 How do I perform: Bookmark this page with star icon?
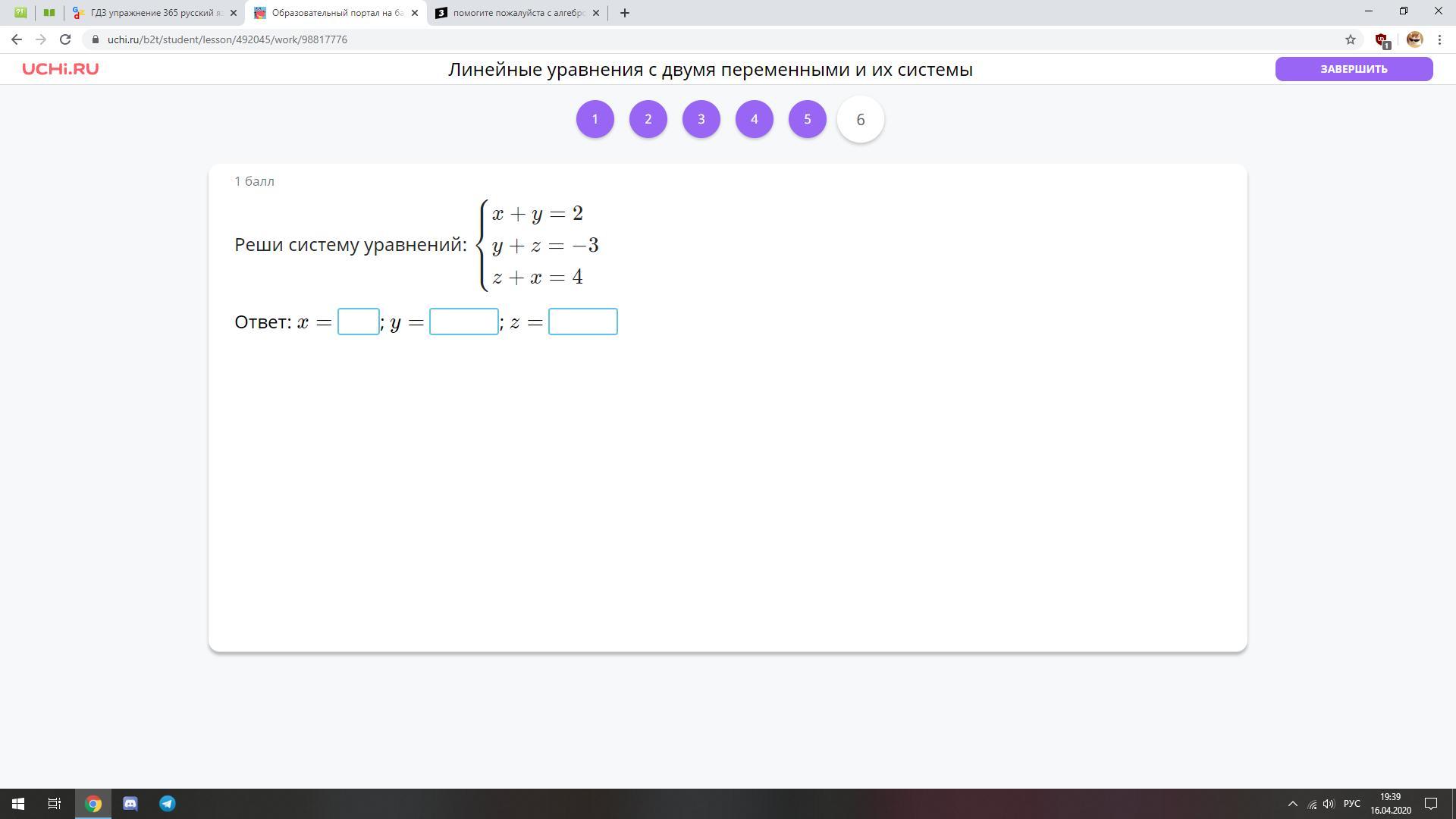(1350, 39)
